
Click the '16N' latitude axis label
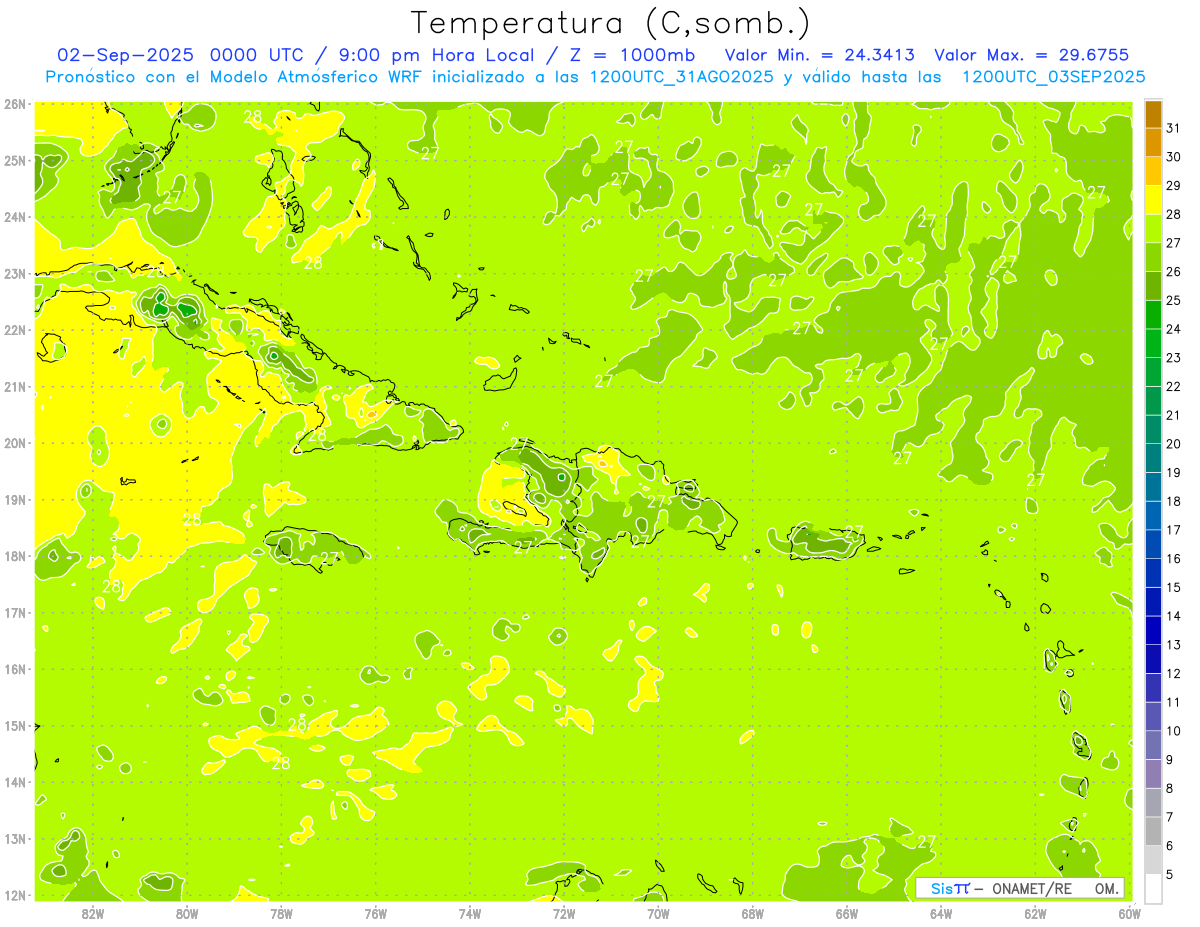tap(15, 669)
